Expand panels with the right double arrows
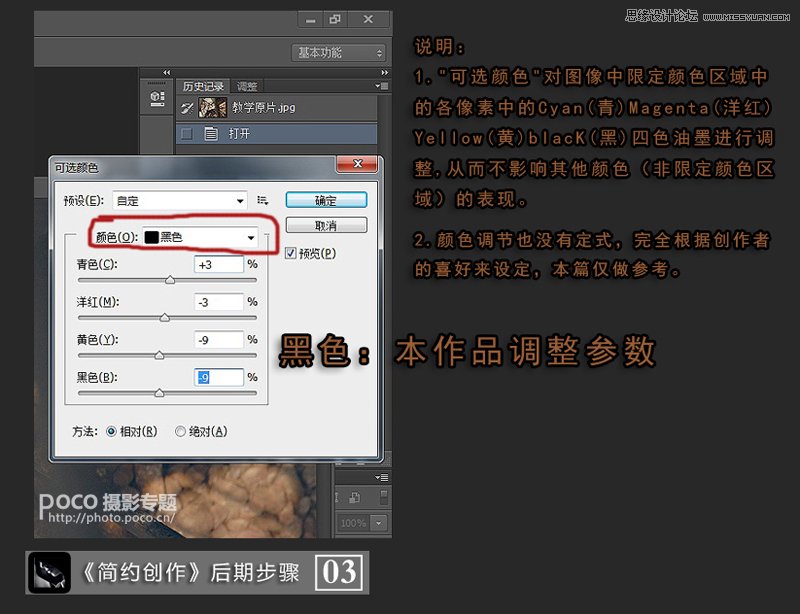This screenshot has height=614, width=800. click(x=385, y=73)
